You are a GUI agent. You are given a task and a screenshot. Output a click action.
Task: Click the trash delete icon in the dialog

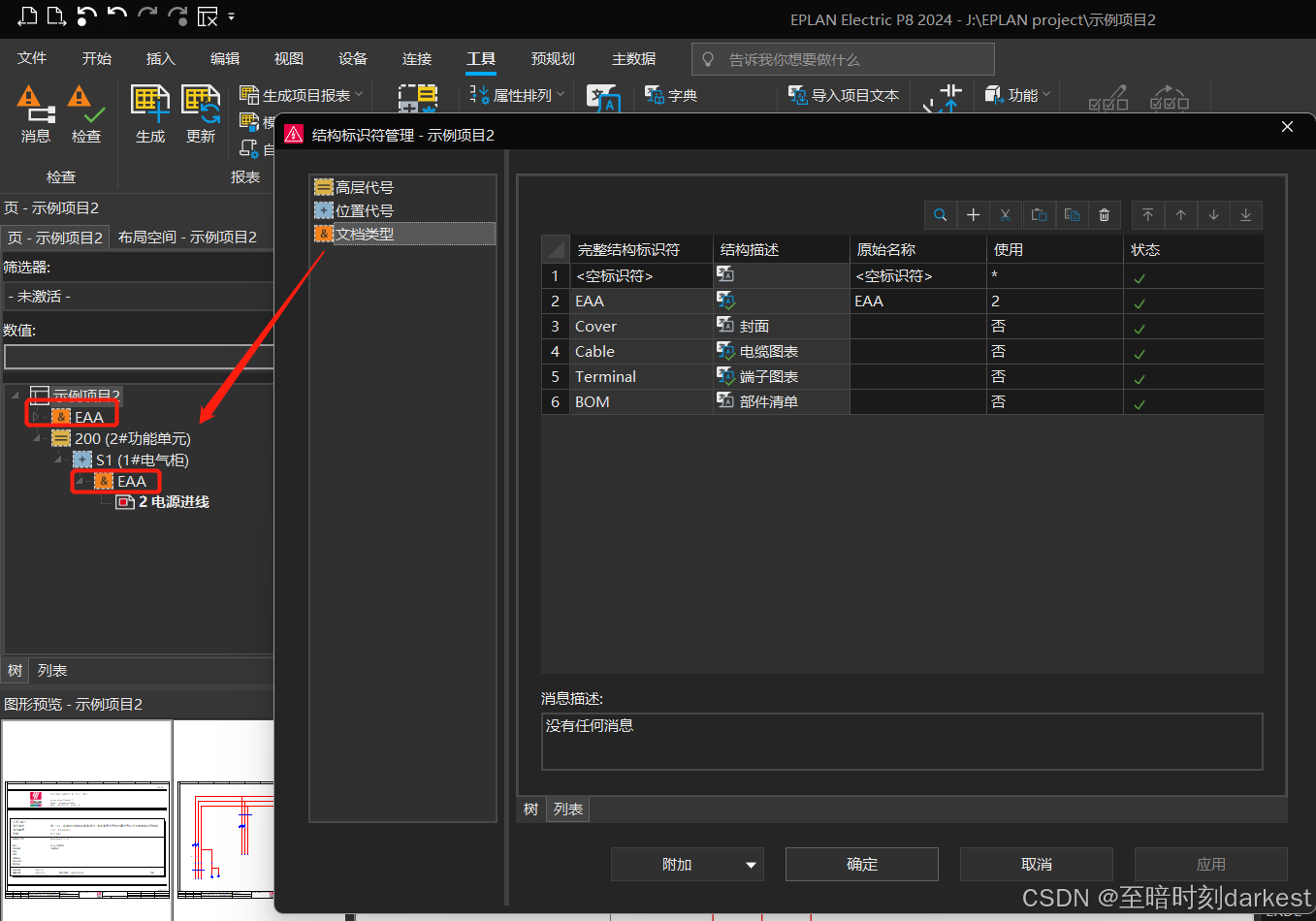pyautogui.click(x=1105, y=215)
